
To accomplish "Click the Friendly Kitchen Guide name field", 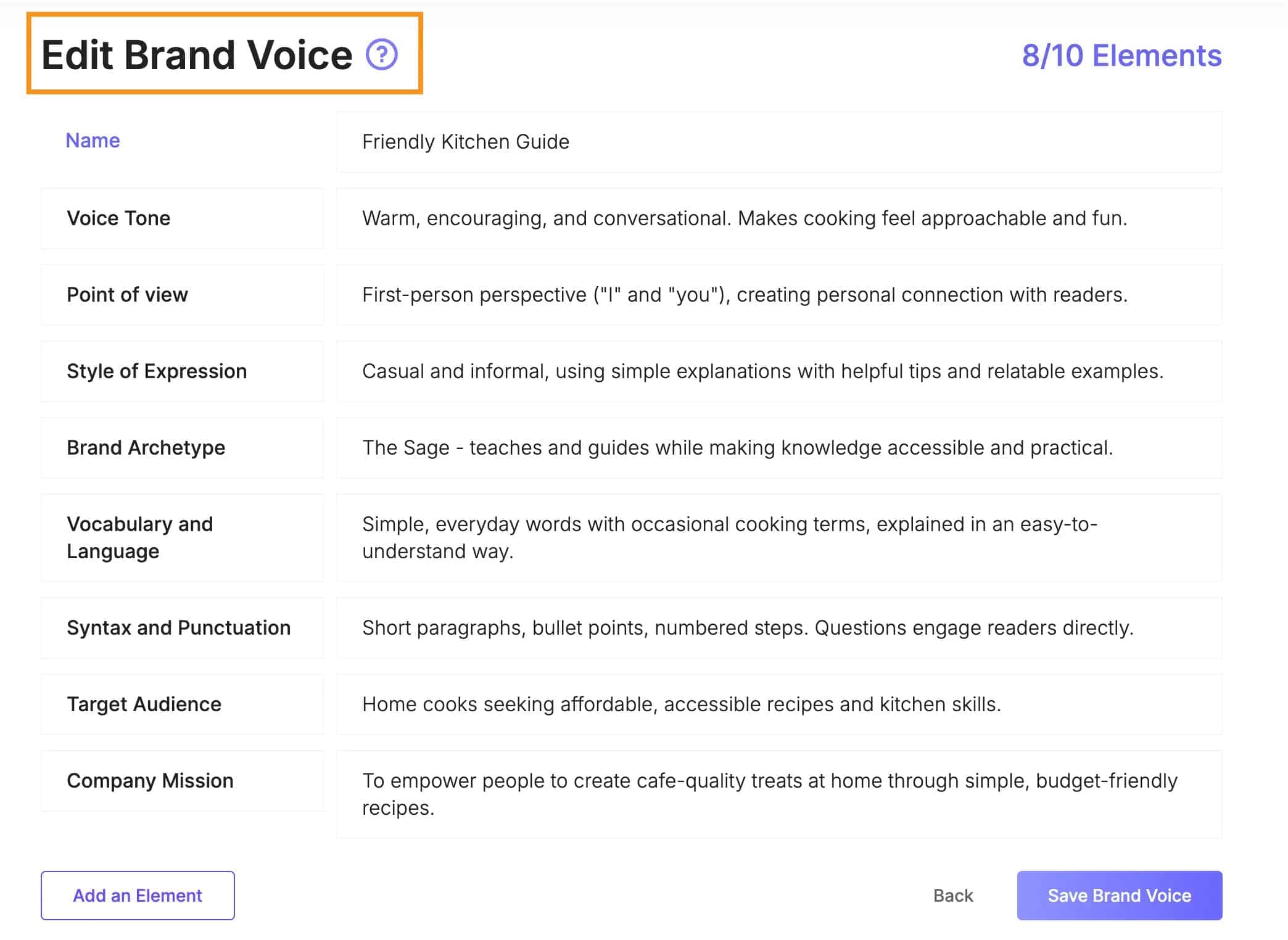I will 779,141.
